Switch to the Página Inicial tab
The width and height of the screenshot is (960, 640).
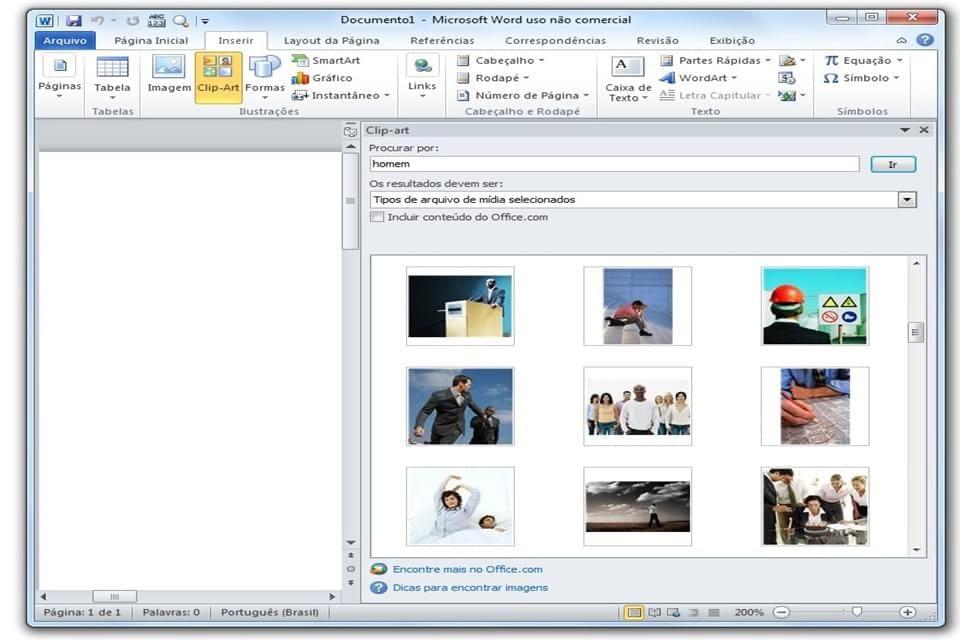[x=151, y=40]
